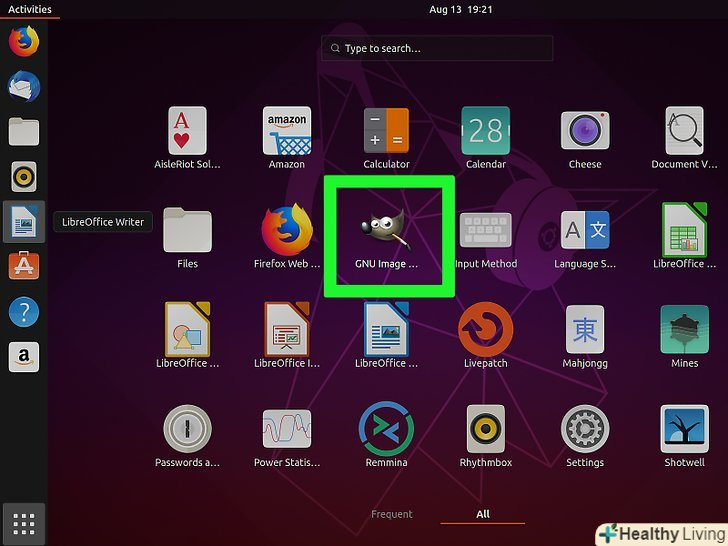728x546 pixels.
Task: Click Rhythmbox icon in the dock
Action: click(x=24, y=176)
